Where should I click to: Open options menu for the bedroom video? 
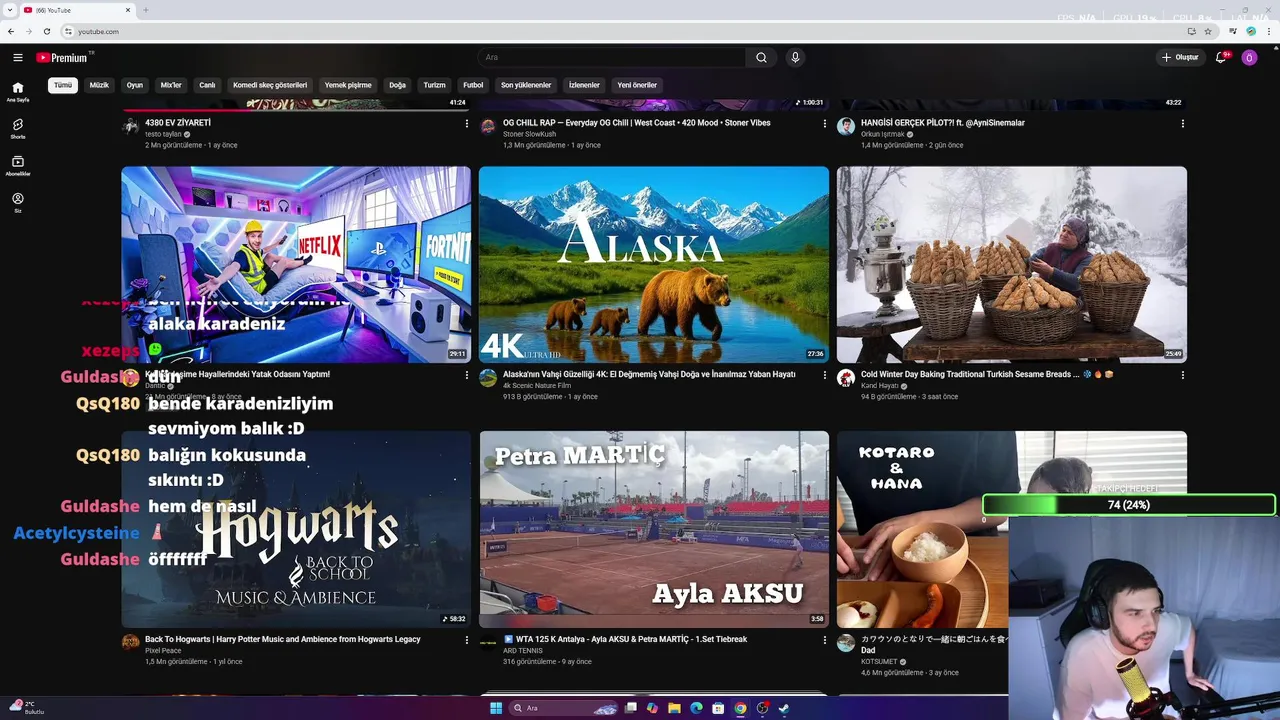coord(466,375)
